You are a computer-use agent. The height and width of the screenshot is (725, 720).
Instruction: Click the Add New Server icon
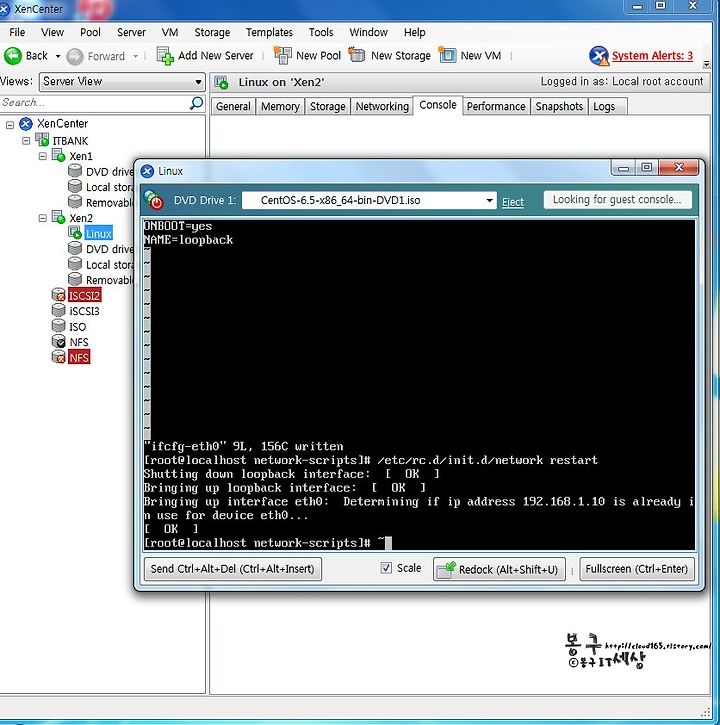(165, 56)
